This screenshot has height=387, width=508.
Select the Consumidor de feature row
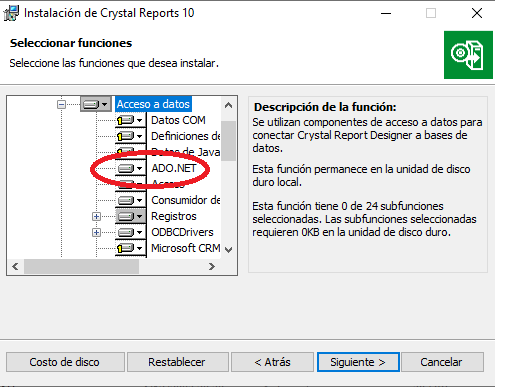coord(186,200)
